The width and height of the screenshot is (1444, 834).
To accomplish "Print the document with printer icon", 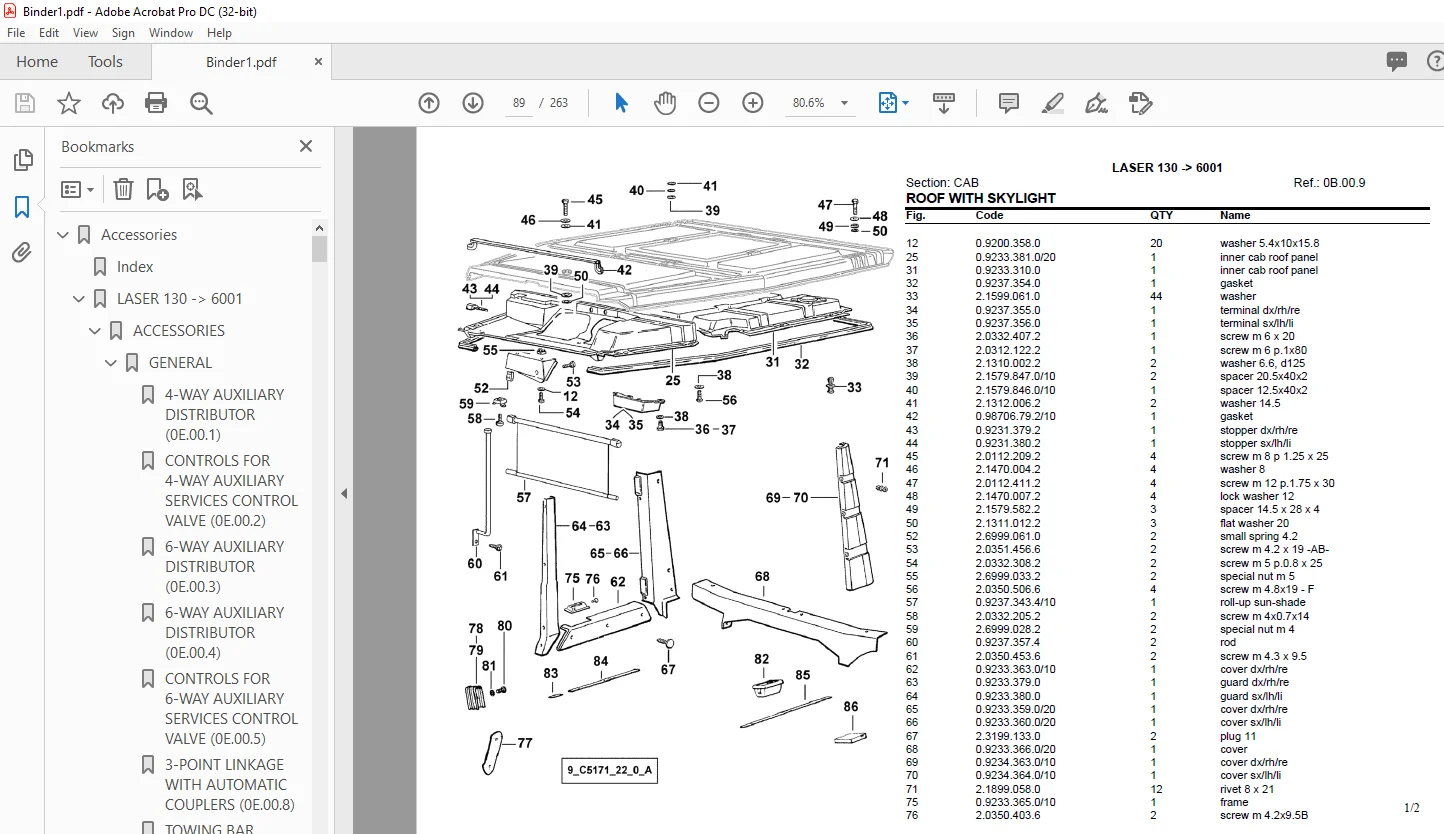I will click(x=156, y=103).
